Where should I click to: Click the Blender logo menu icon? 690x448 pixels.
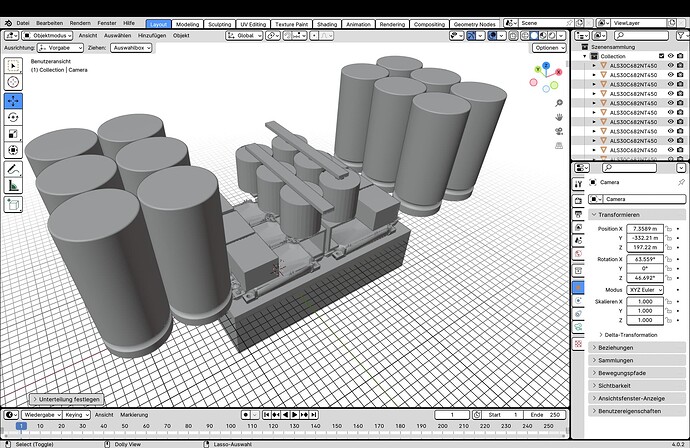click(8, 23)
